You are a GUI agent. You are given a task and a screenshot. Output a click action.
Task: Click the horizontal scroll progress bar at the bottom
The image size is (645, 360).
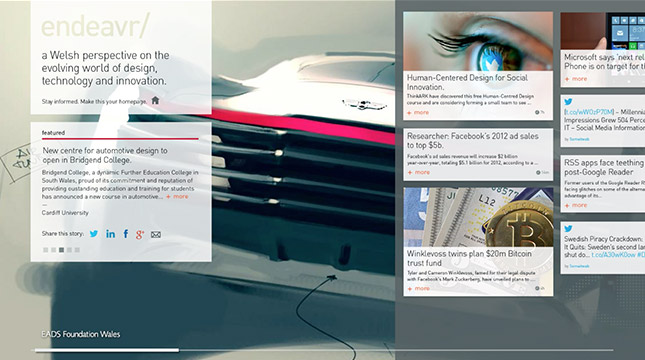tap(324, 350)
